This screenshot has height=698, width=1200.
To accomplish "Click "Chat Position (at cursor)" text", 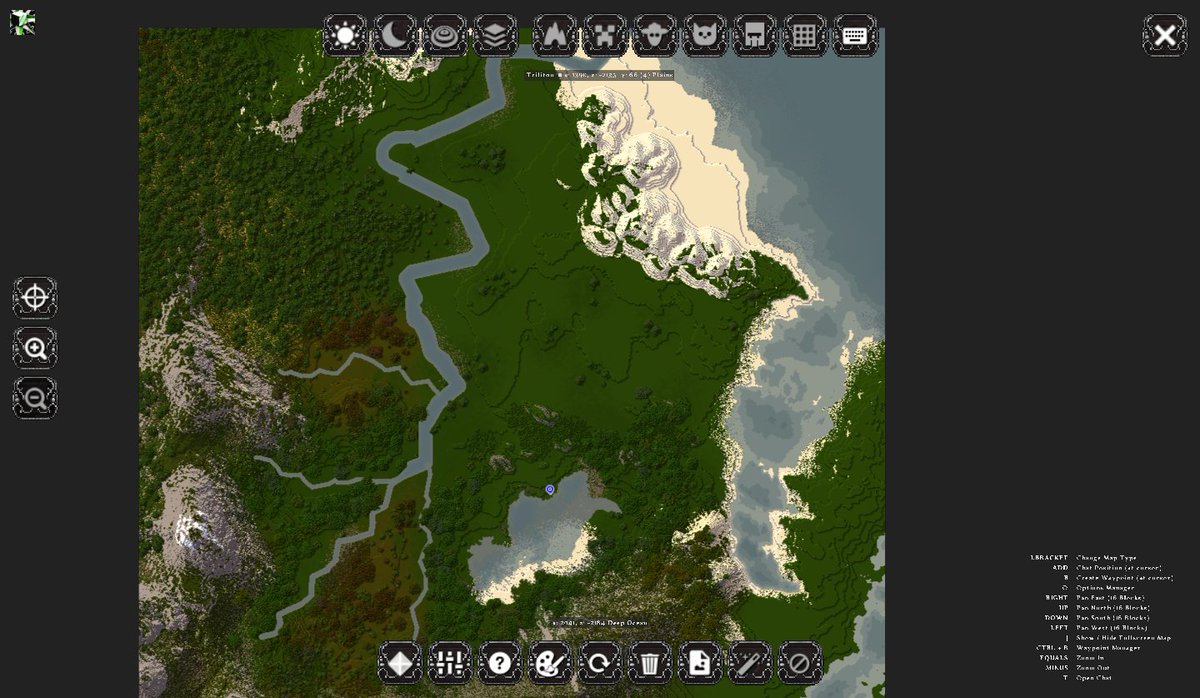I will click(1119, 567).
